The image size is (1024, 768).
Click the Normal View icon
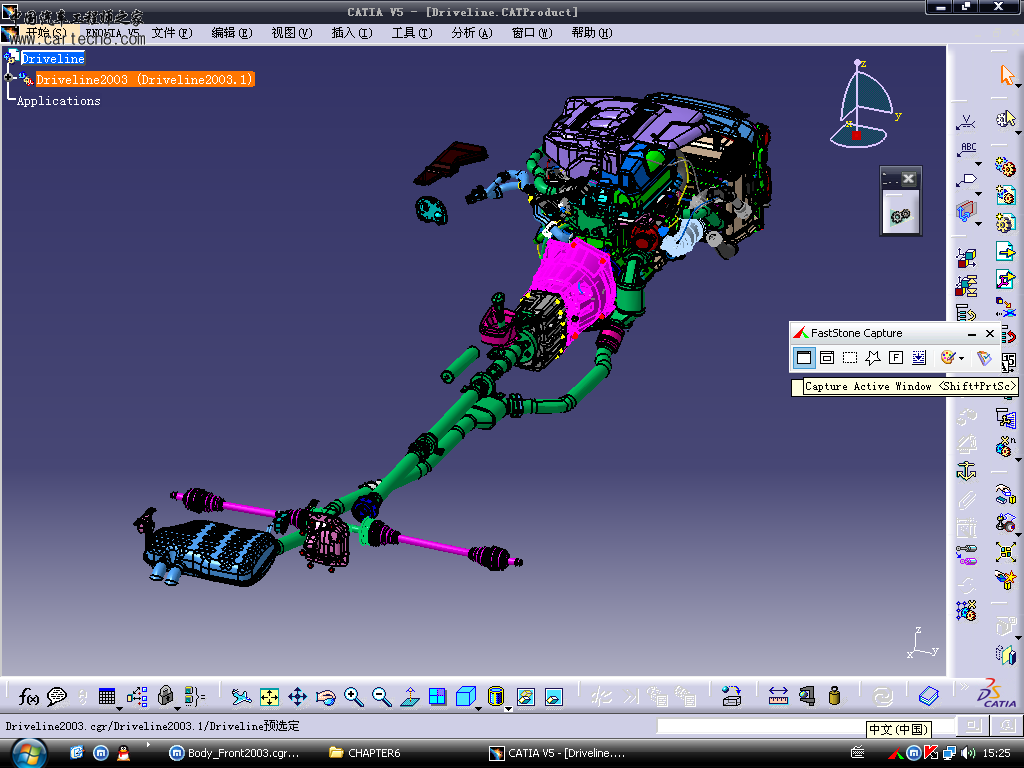click(x=410, y=697)
